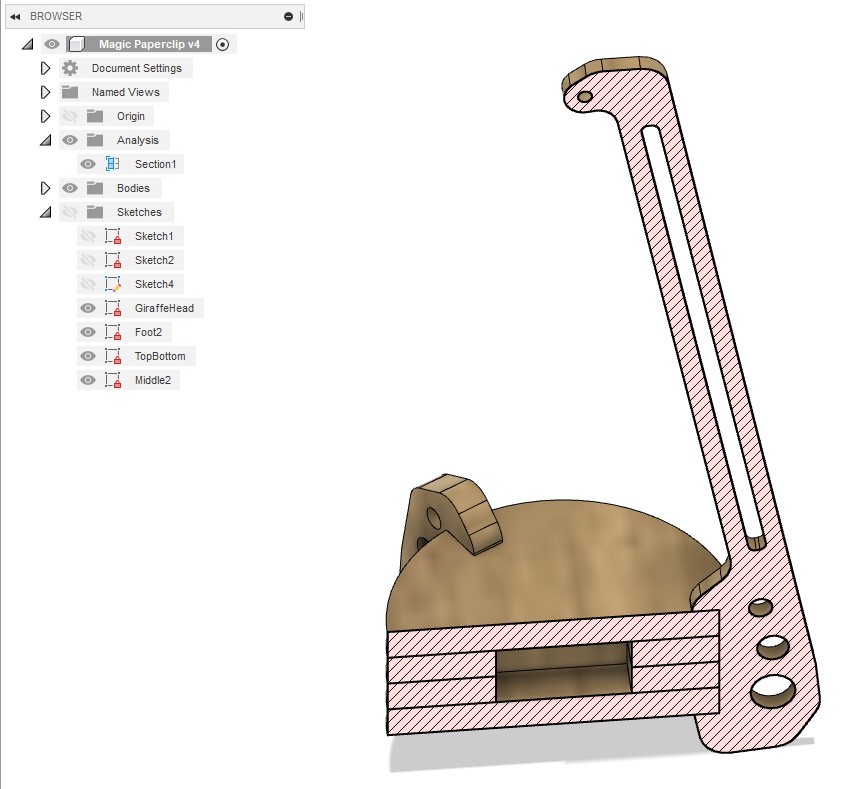Collapse the Analysis folder

click(45, 140)
